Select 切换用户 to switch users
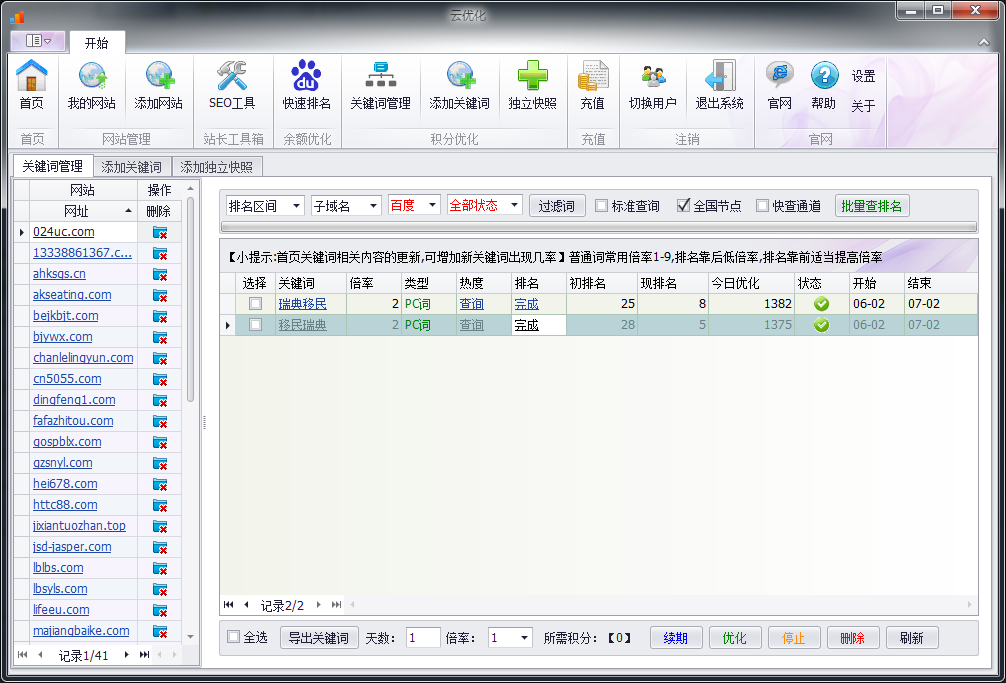The height and width of the screenshot is (683, 1006). (x=653, y=85)
